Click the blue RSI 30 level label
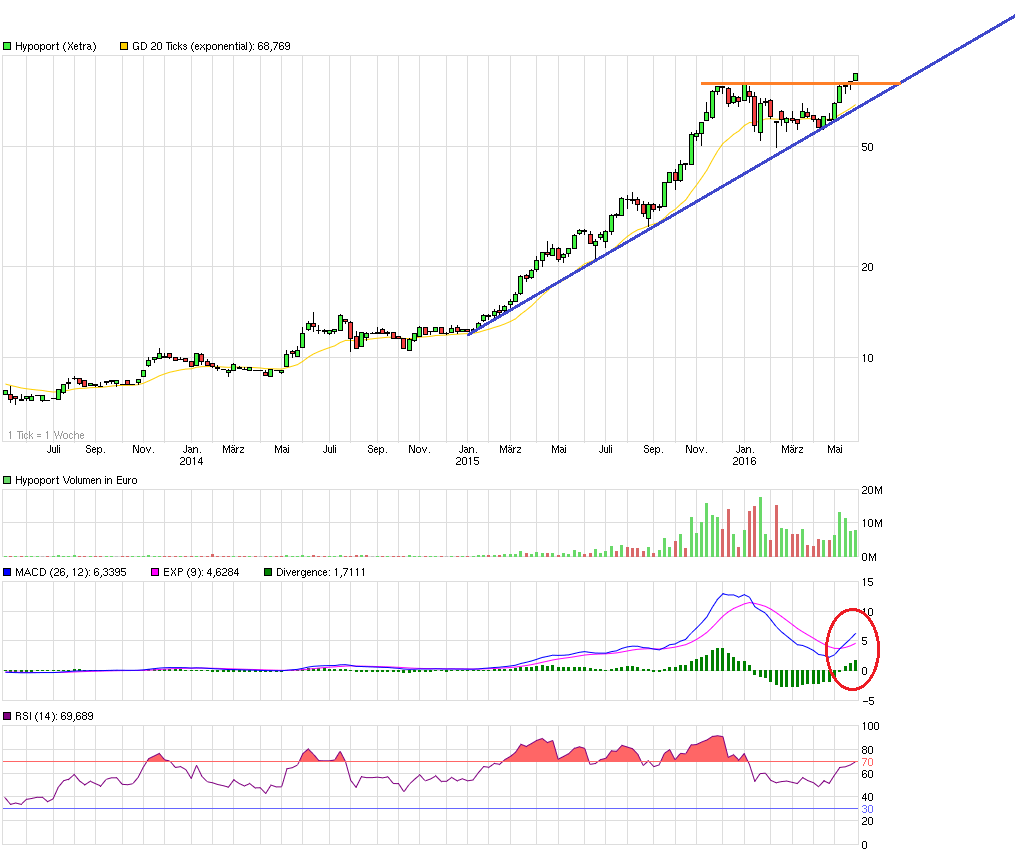Screen dimensions: 1015x854 867,809
